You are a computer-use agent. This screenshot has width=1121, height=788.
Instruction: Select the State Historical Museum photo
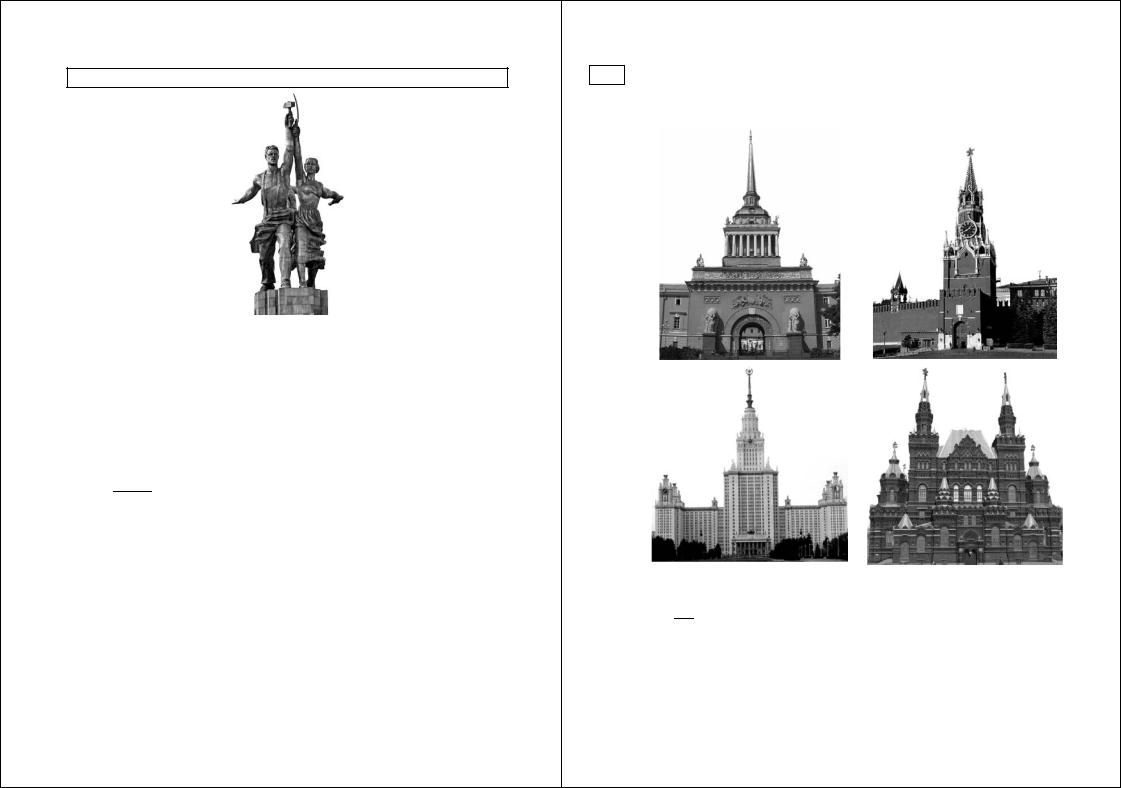click(x=964, y=466)
